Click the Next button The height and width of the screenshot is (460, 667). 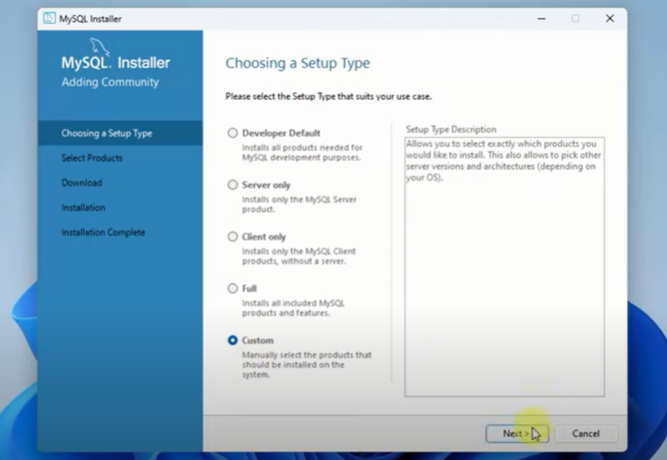click(x=517, y=434)
